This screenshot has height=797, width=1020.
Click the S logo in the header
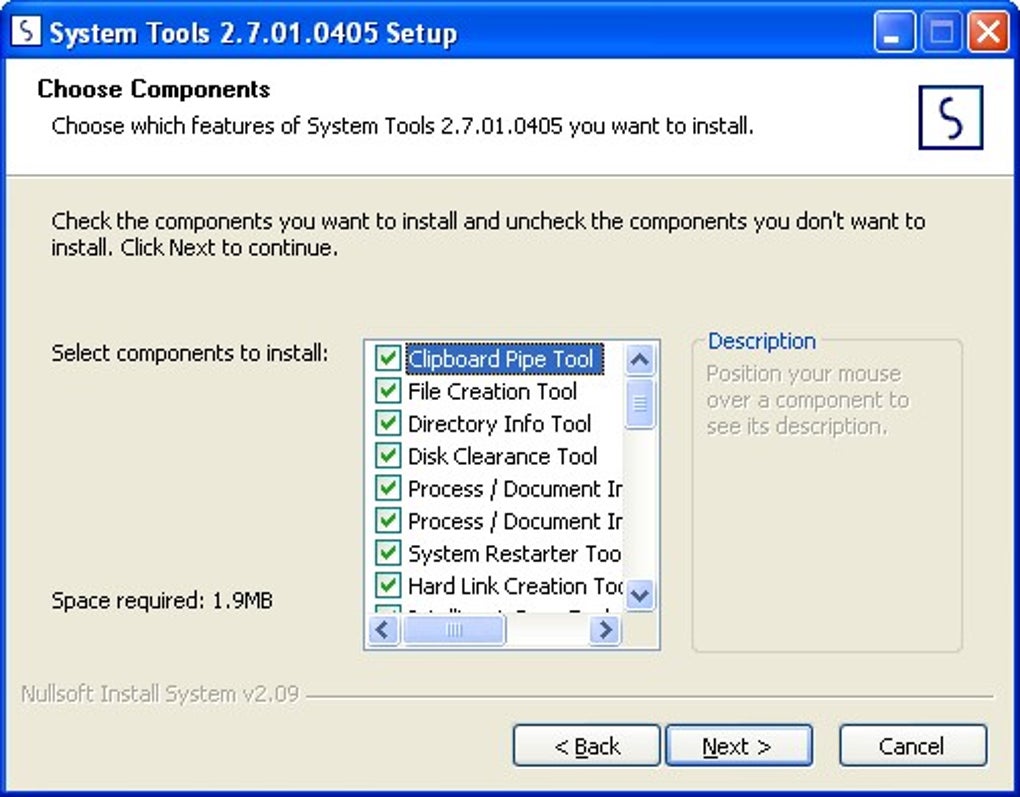coord(950,118)
